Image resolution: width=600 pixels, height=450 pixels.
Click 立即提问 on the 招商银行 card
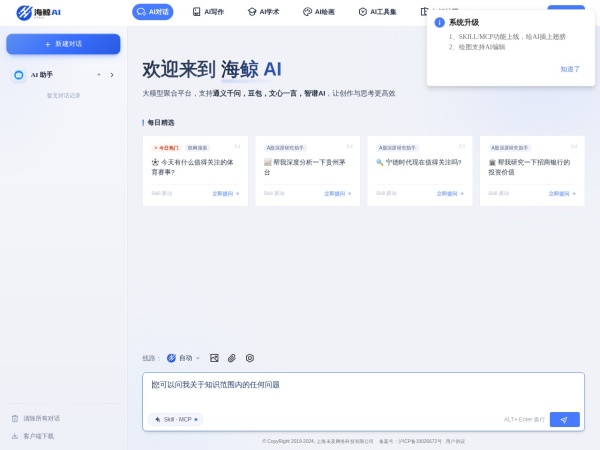click(562, 194)
